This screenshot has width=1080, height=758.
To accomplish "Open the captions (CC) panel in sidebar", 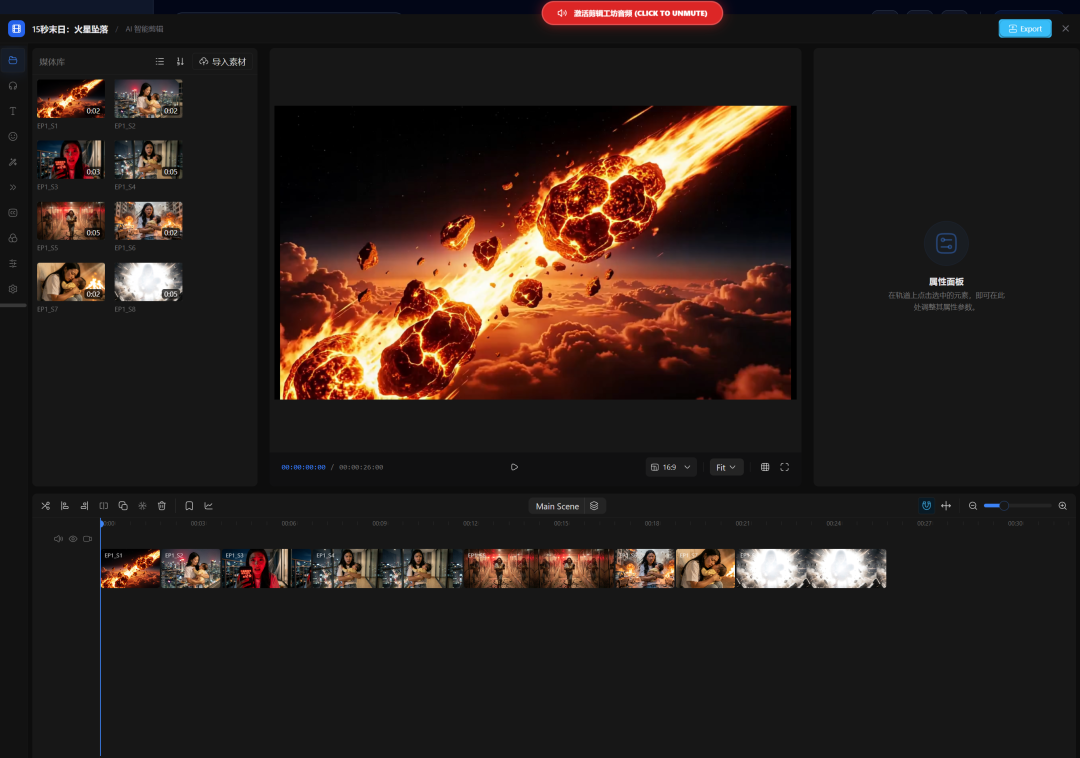I will (13, 212).
